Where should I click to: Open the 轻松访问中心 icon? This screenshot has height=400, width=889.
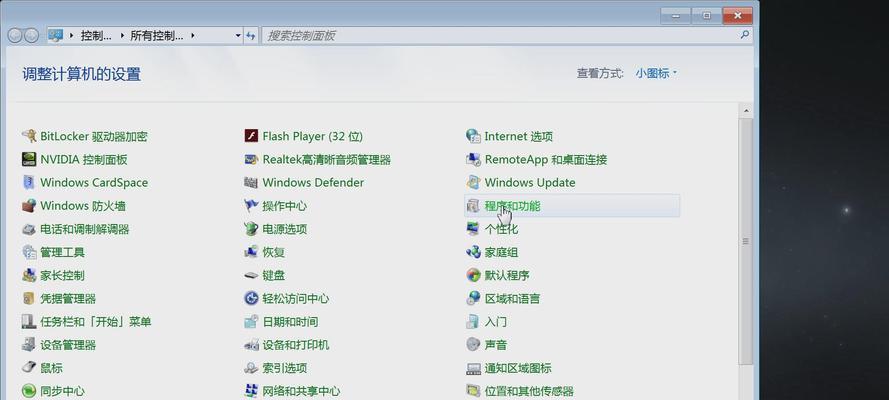[x=251, y=299]
